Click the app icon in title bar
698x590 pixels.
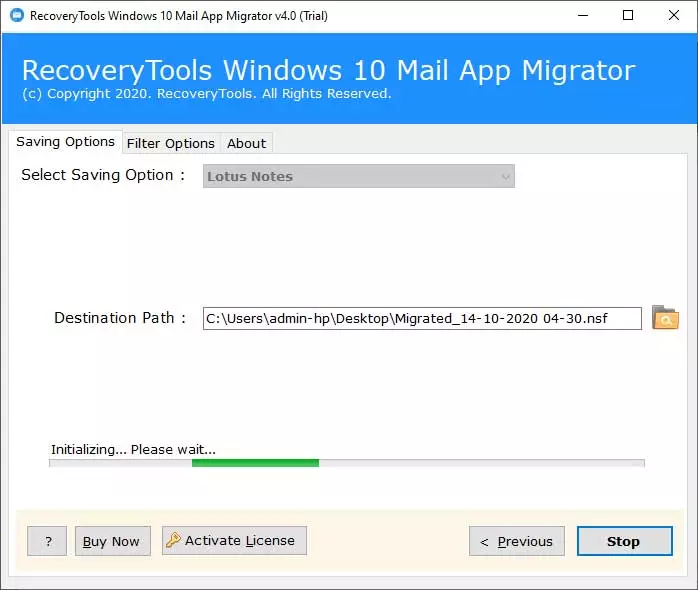click(15, 15)
